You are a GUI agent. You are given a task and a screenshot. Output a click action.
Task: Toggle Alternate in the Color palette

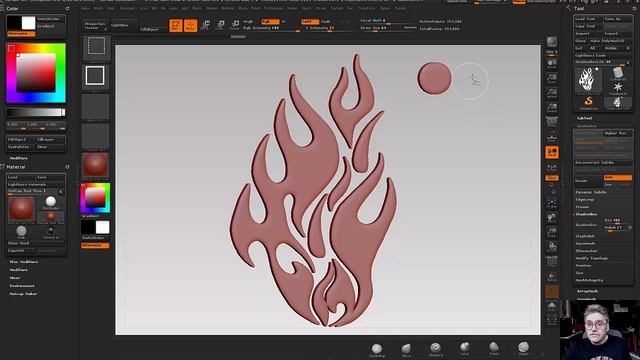(x=21, y=34)
